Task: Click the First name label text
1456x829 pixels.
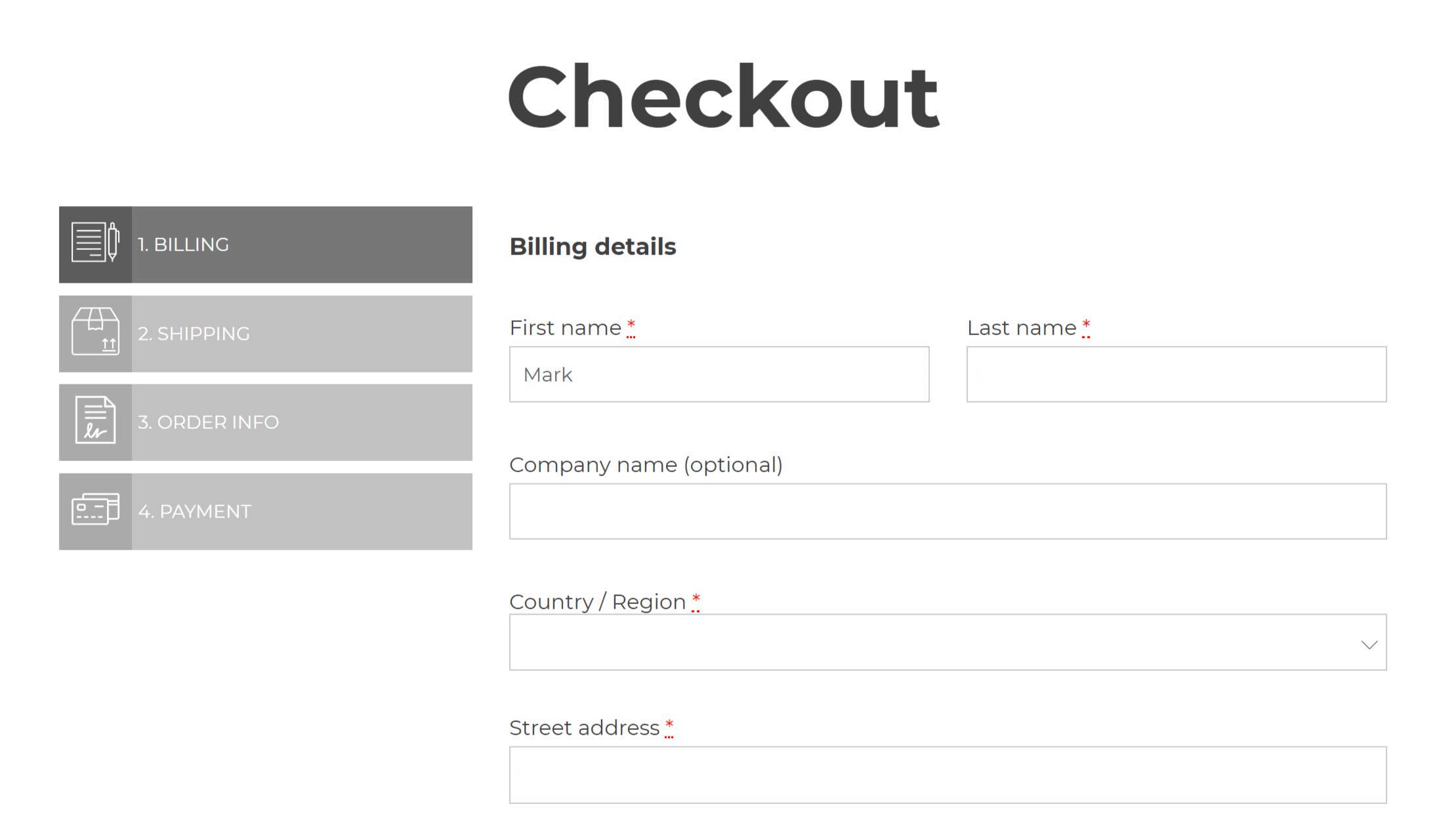Action: [x=565, y=328]
